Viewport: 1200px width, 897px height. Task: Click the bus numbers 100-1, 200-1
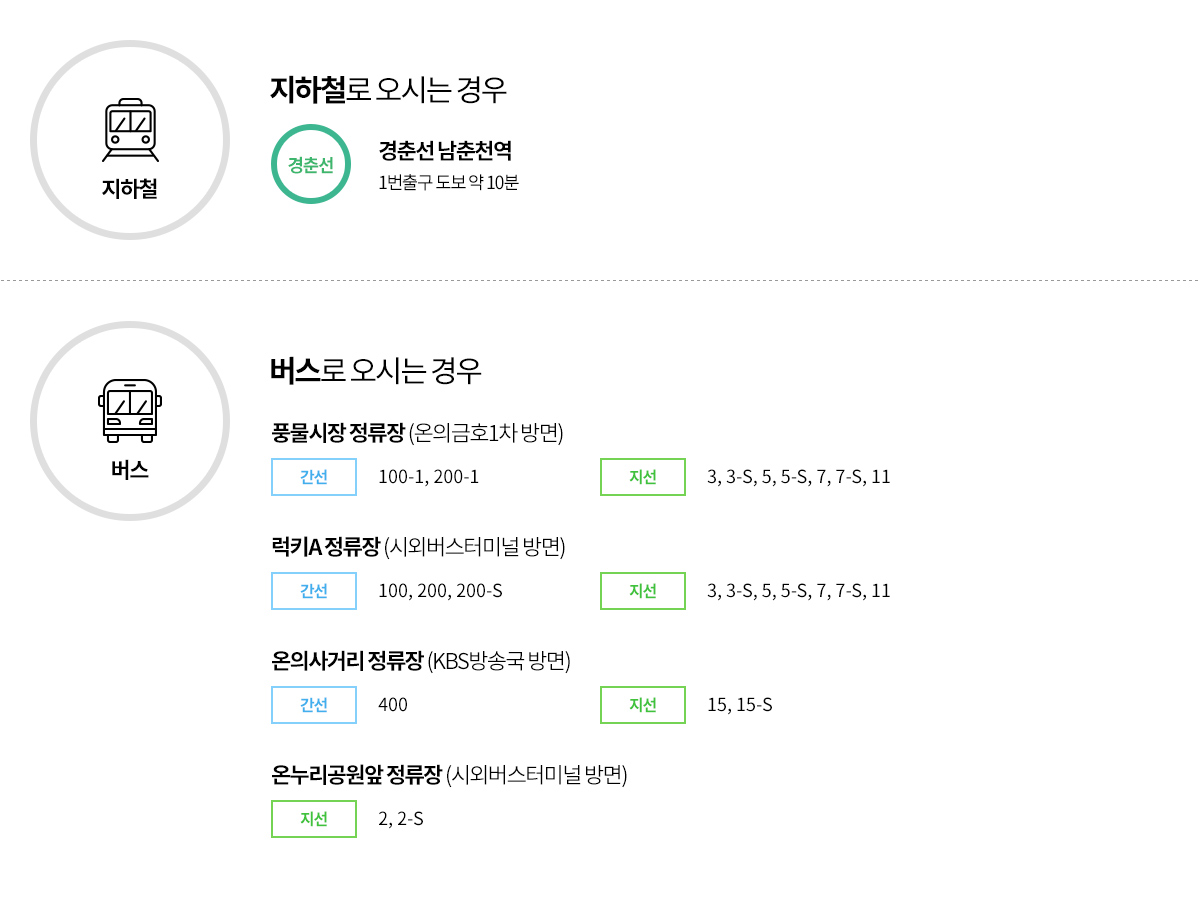click(428, 477)
